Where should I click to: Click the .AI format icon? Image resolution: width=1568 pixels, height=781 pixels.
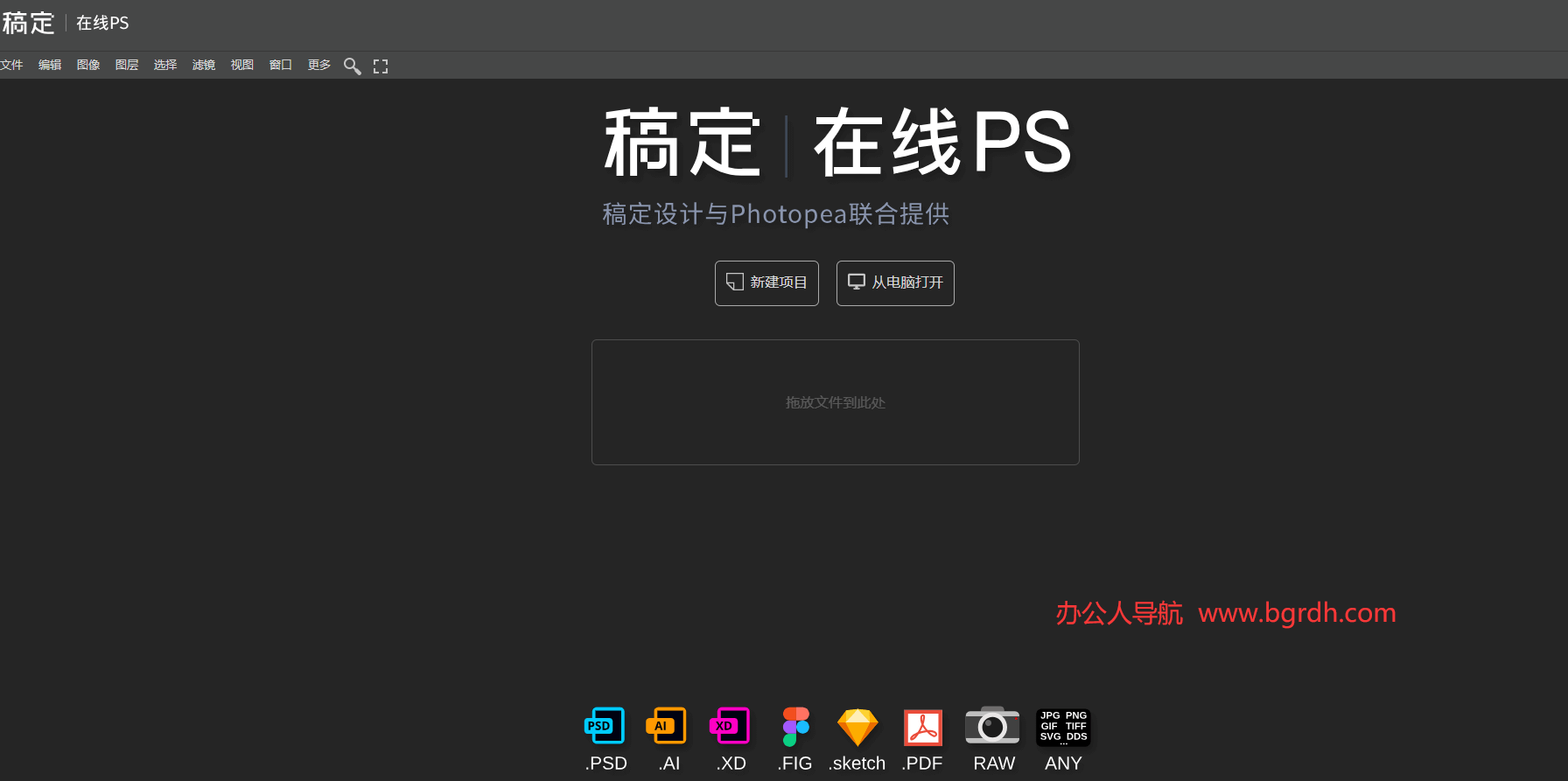pos(666,726)
